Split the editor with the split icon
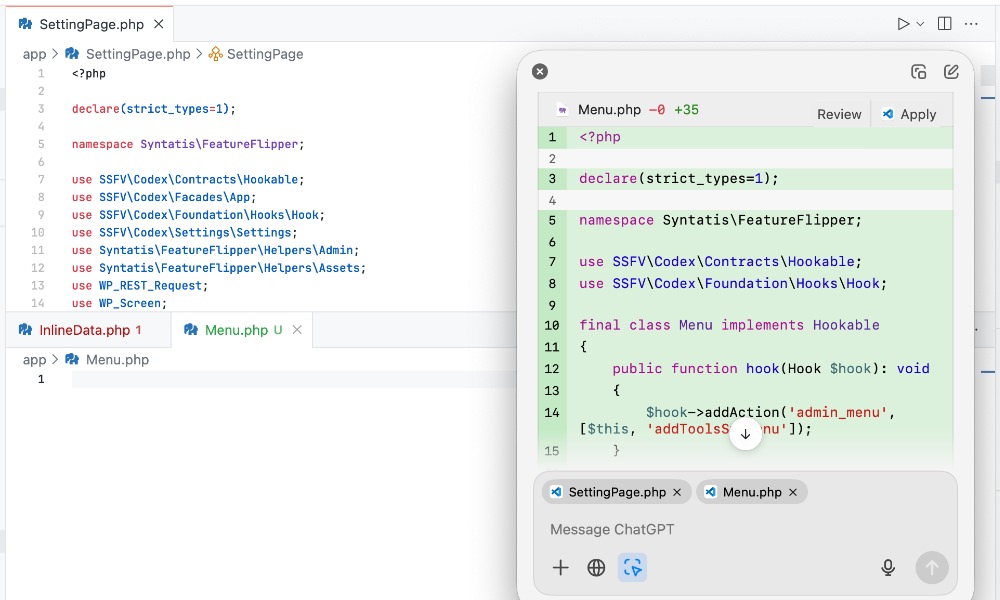 pyautogui.click(x=945, y=24)
